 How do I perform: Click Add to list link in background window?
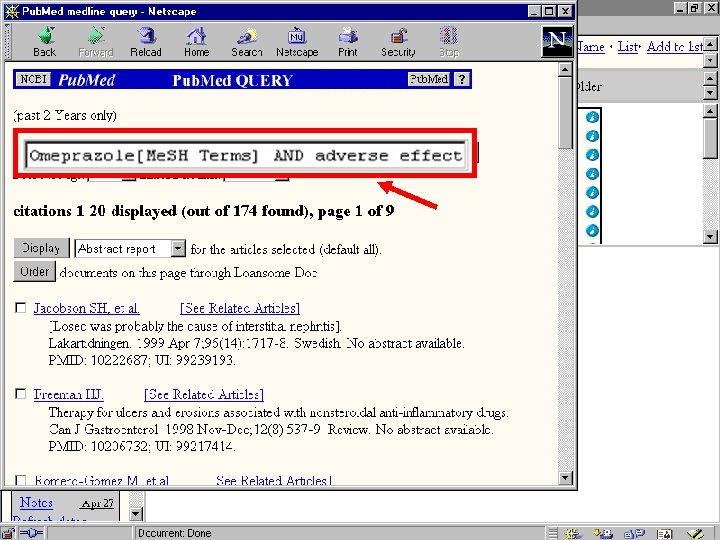675,46
